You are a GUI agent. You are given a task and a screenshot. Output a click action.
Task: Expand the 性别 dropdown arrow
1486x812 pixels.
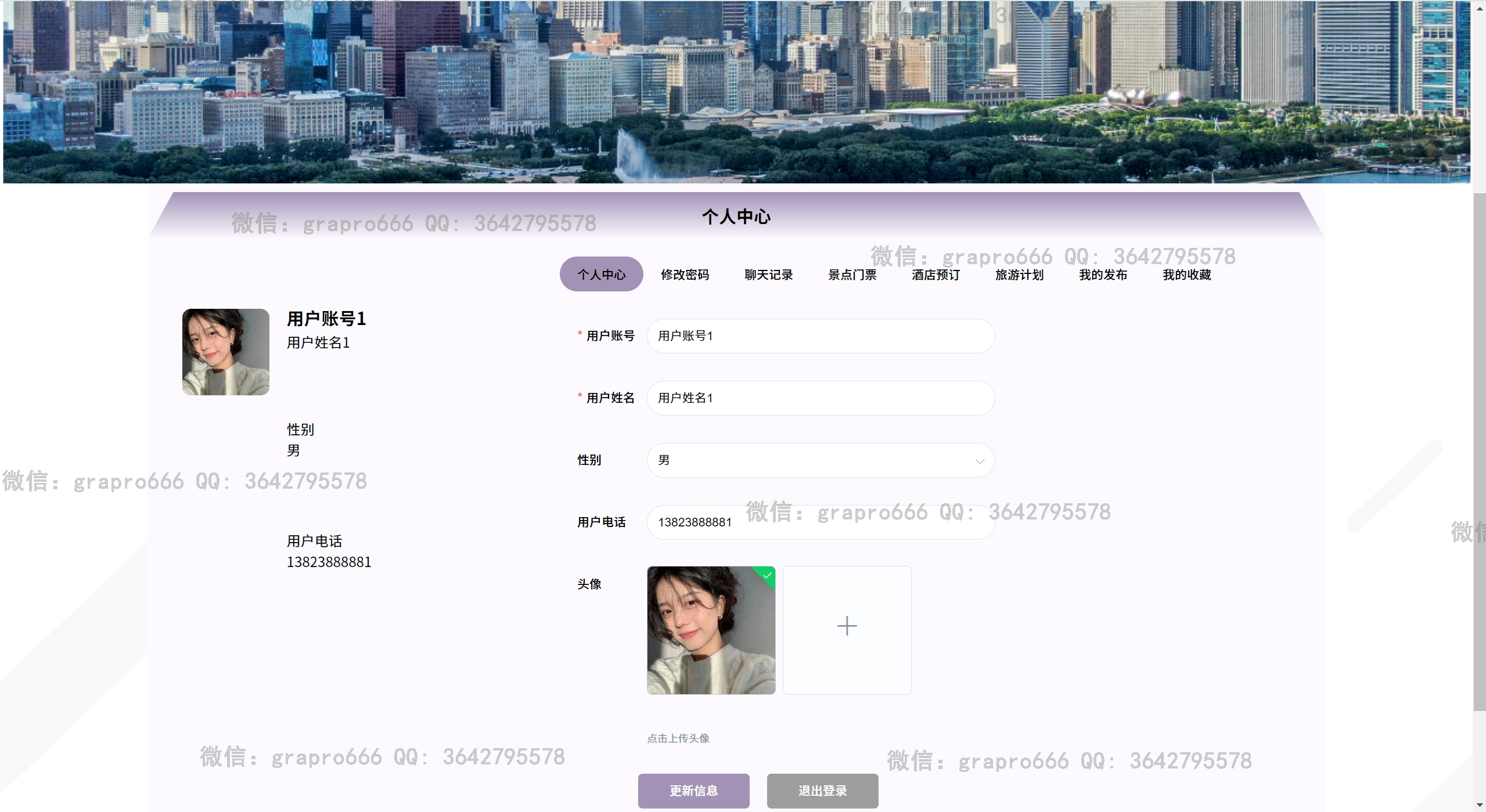(x=980, y=461)
